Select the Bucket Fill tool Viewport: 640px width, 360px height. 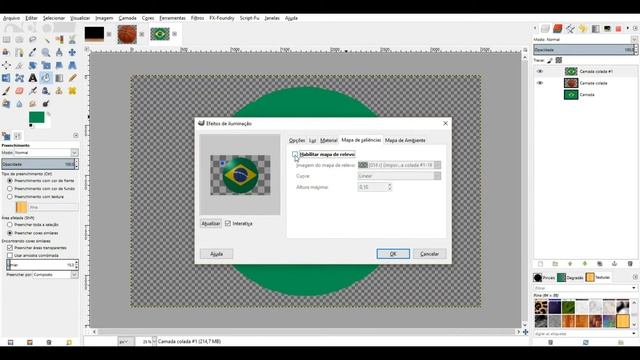pyautogui.click(x=46, y=78)
